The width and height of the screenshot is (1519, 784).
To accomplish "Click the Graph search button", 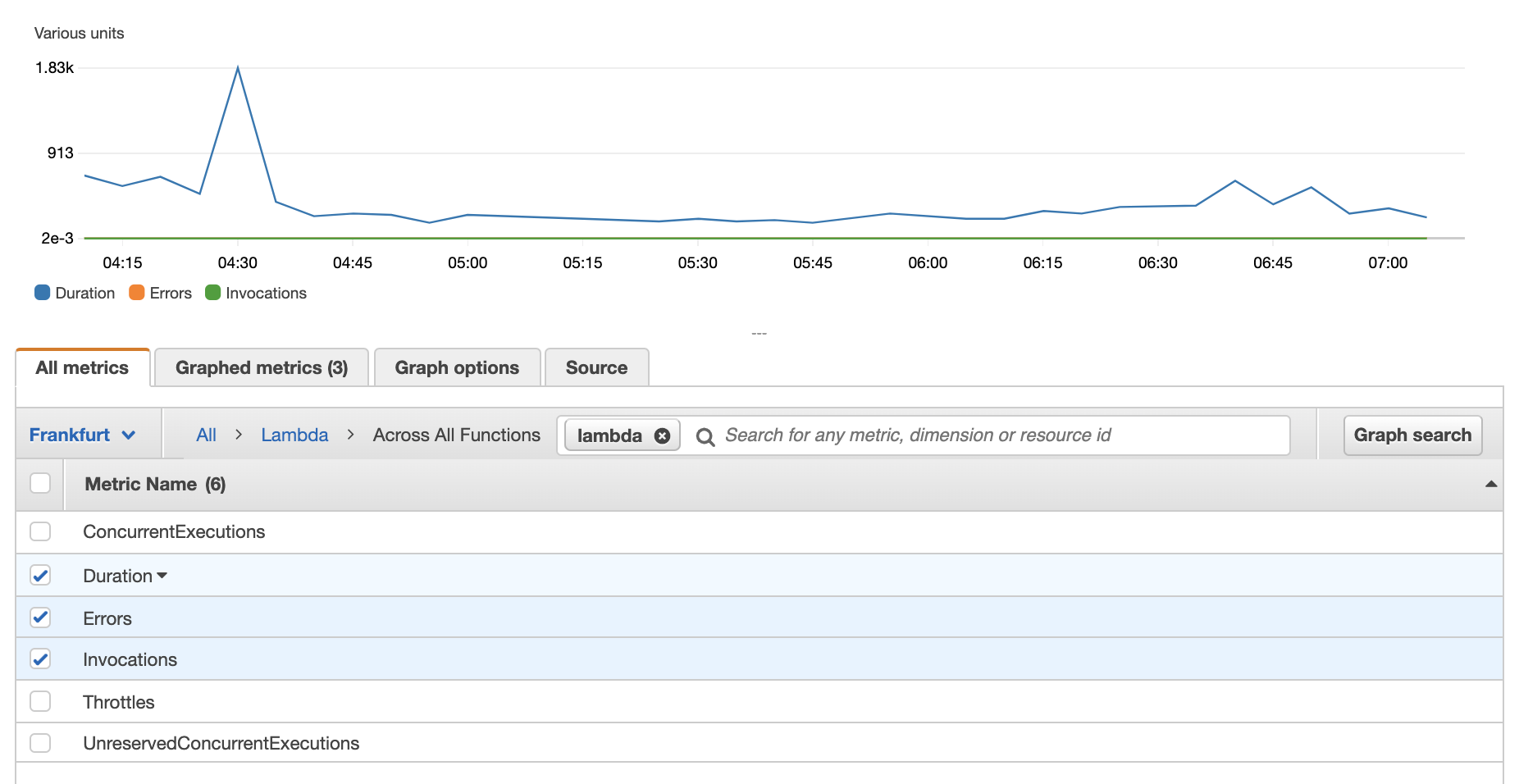I will tap(1412, 435).
